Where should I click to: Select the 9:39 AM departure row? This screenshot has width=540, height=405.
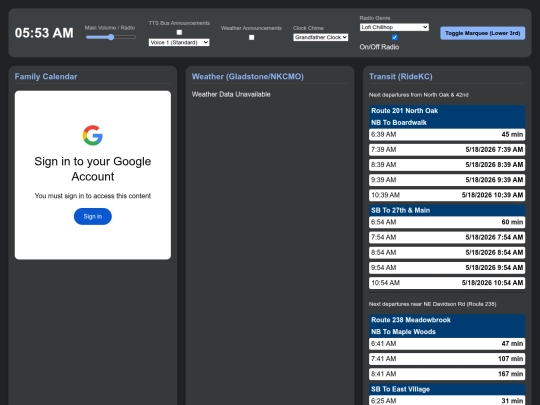pos(447,180)
